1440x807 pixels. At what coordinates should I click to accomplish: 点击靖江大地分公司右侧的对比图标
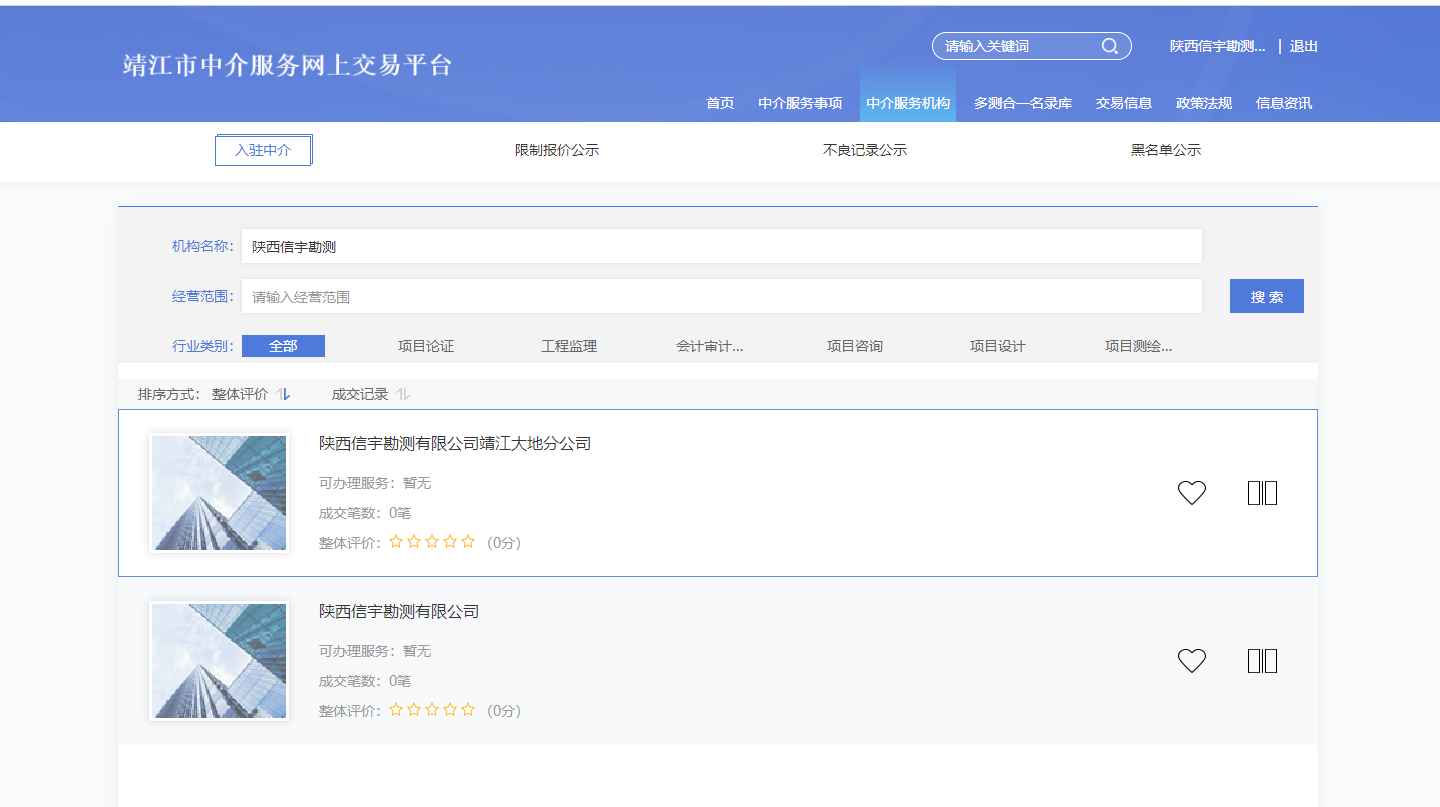[1263, 492]
